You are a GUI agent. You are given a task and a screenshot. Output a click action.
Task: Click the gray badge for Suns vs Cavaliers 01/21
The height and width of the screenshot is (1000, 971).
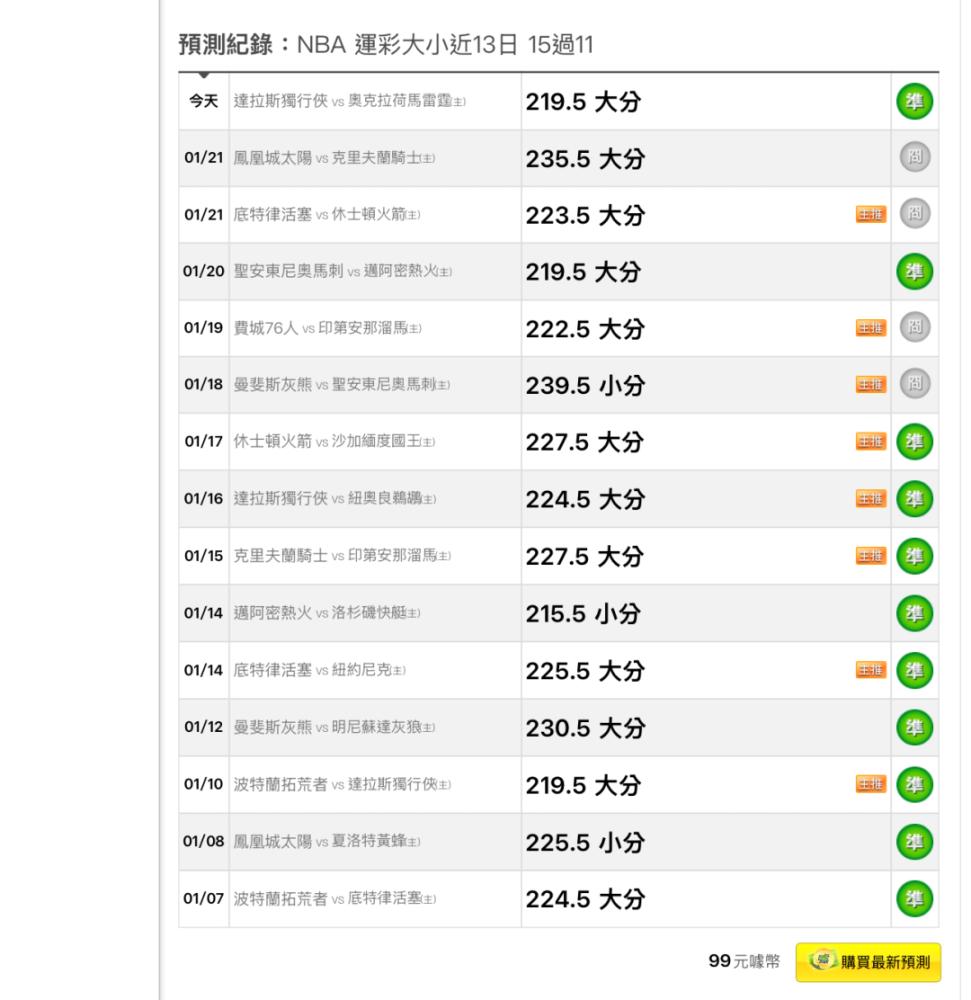(x=915, y=157)
